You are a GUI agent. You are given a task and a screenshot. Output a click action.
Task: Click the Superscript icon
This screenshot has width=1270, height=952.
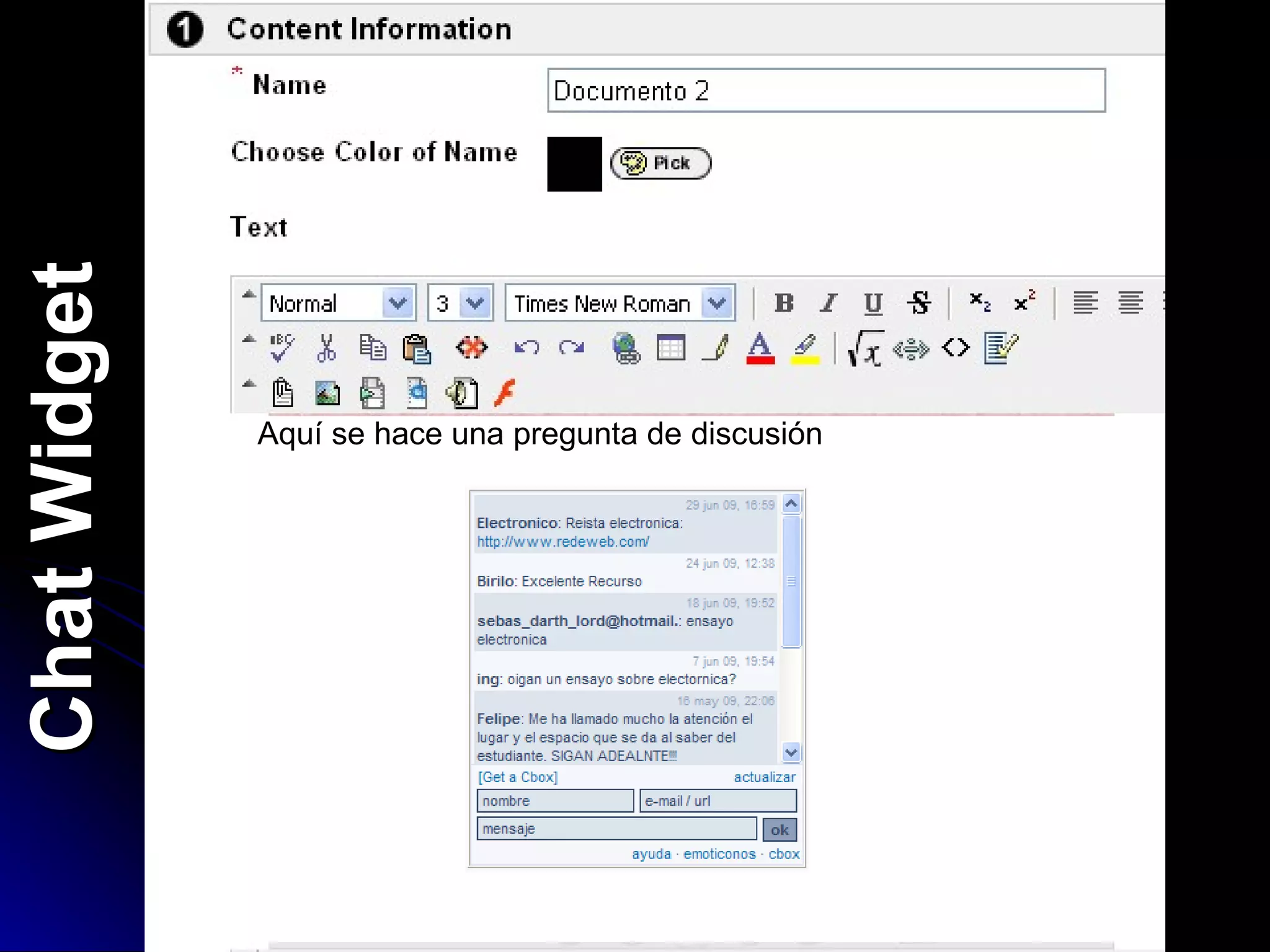click(x=1024, y=302)
